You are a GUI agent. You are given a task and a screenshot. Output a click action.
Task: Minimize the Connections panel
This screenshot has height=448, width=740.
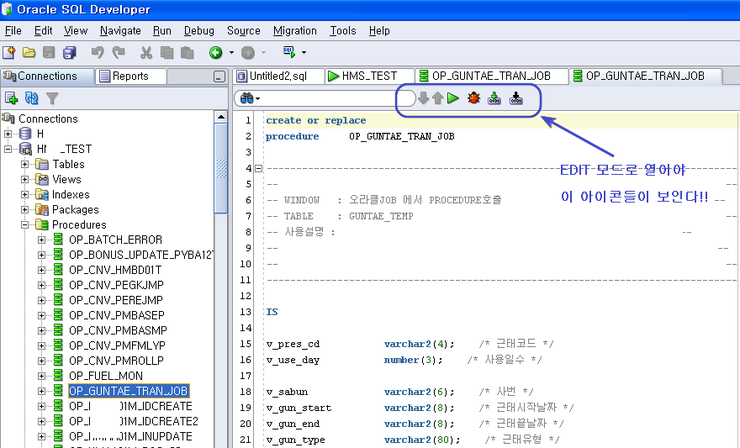(x=219, y=77)
